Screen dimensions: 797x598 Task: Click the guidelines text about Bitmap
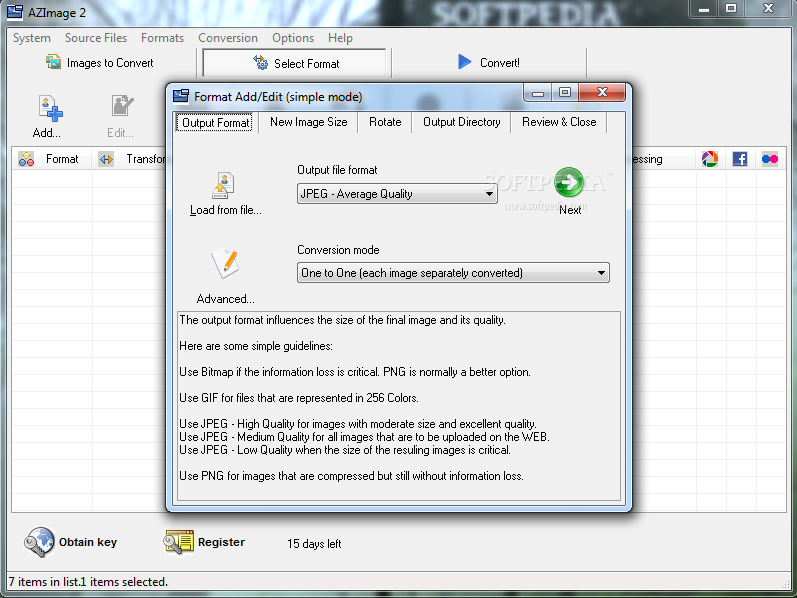tap(355, 372)
